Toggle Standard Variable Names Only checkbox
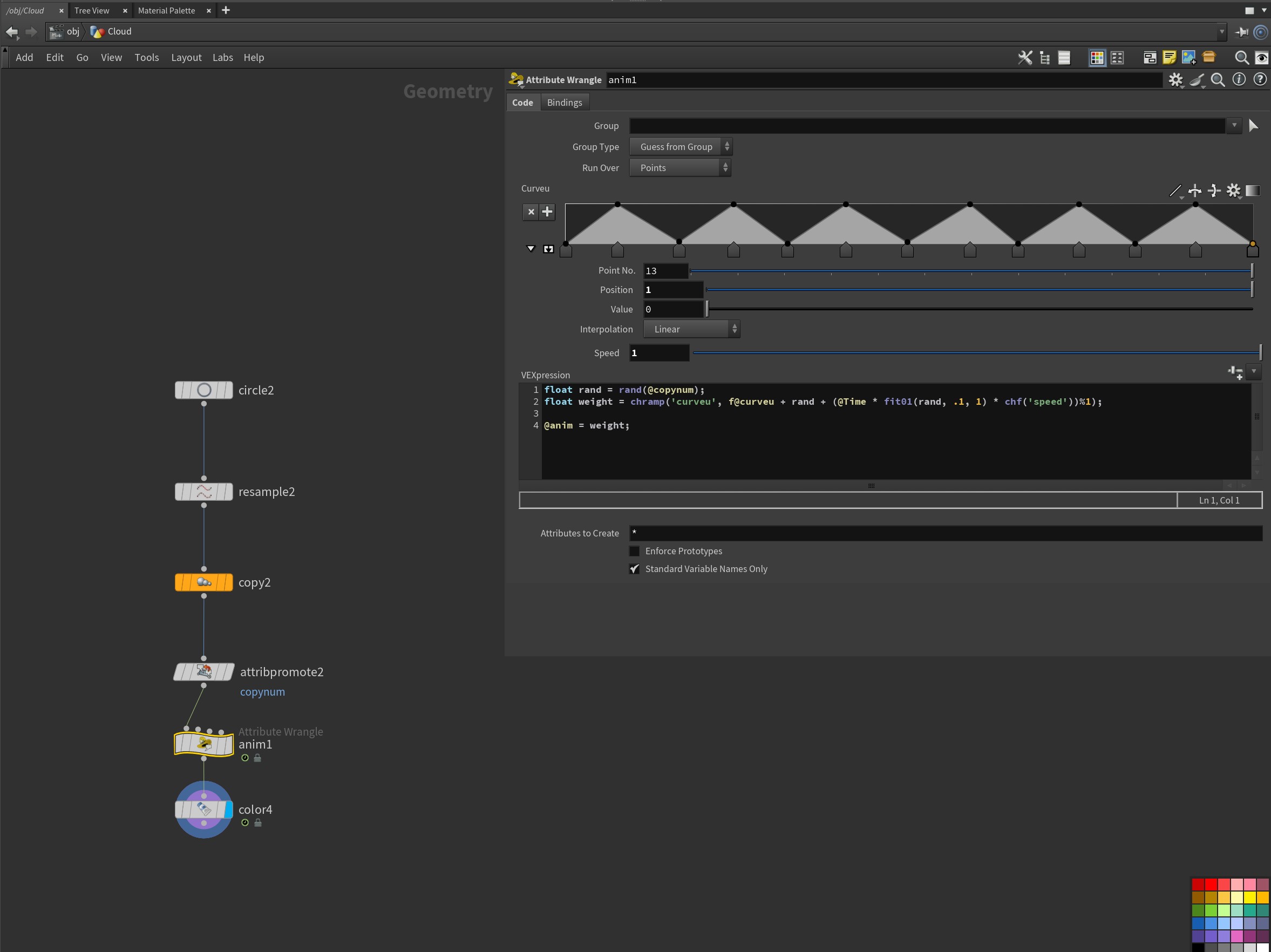 click(x=634, y=569)
